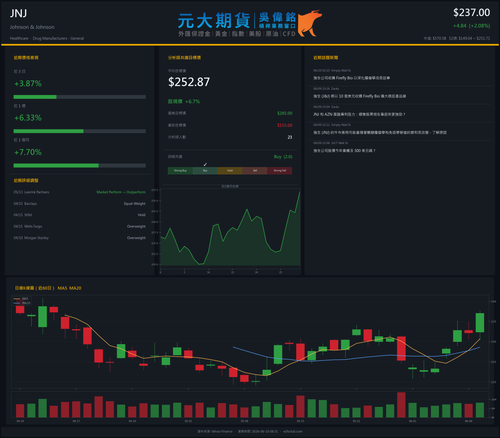The width and height of the screenshot is (500, 438).
Task: Click the white marker above the rating scale
Action: point(205,165)
